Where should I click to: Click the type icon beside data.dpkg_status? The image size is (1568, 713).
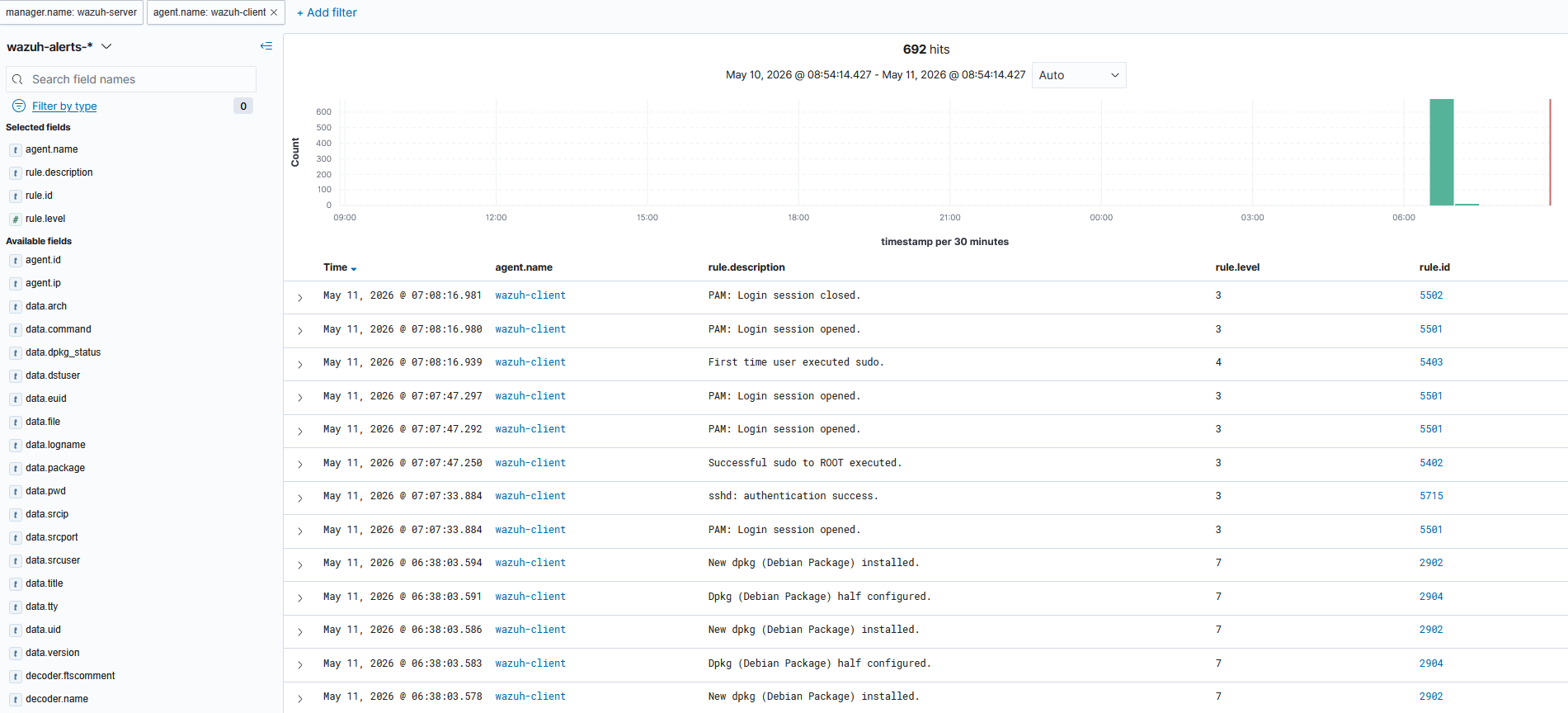[16, 353]
